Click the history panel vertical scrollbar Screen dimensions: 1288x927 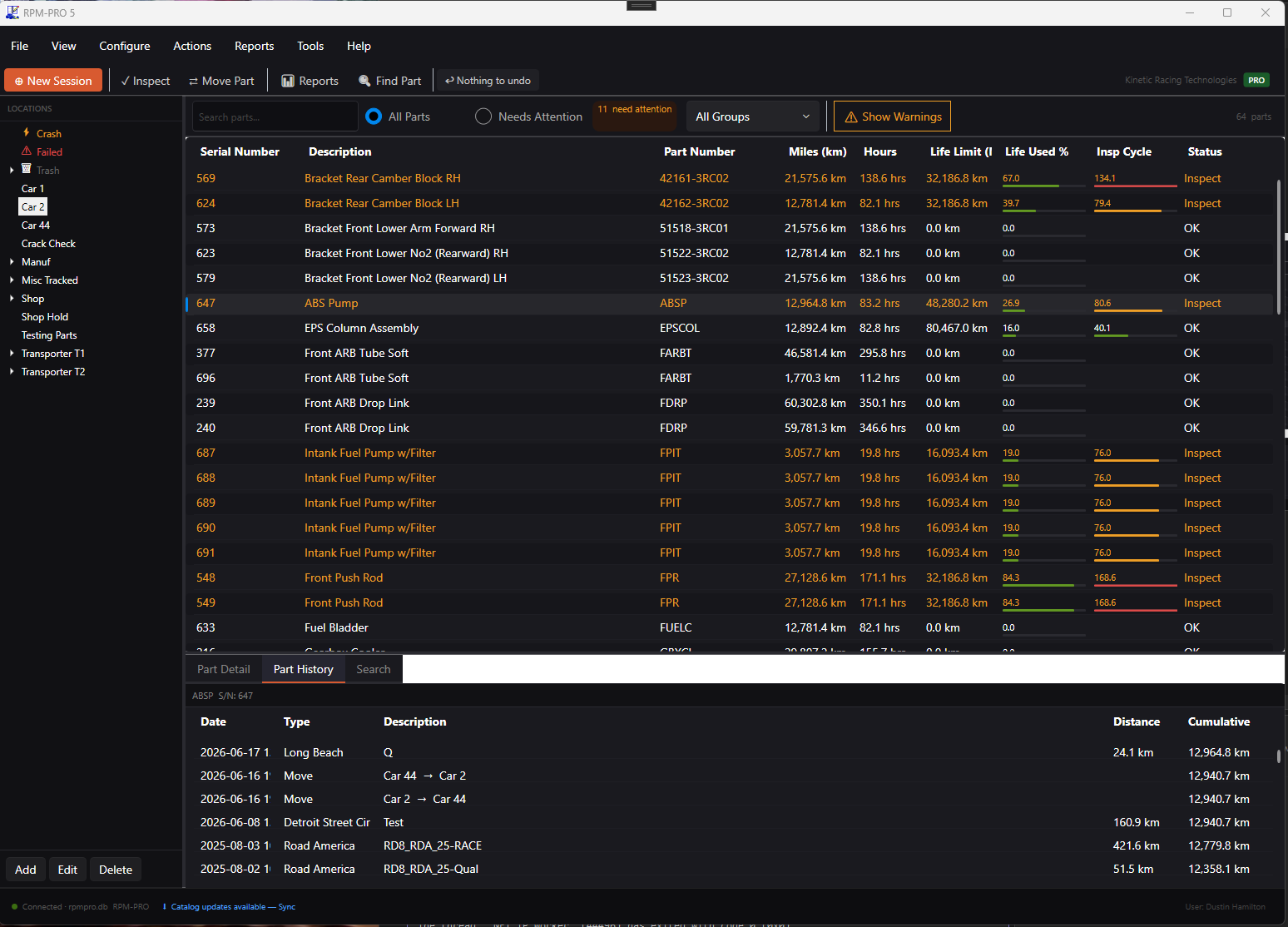1279,756
